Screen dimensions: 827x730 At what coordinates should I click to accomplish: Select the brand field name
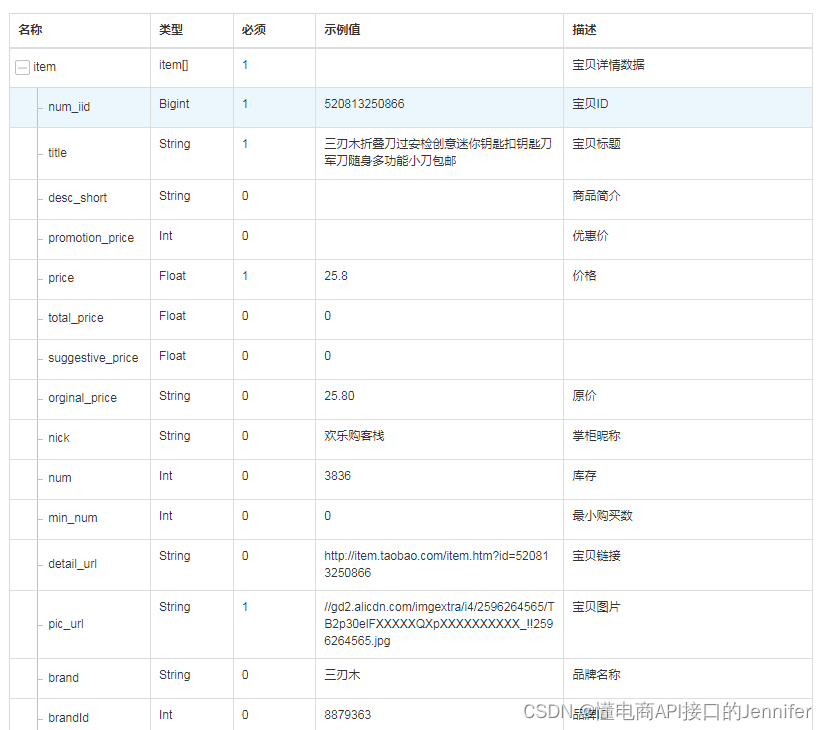pos(63,678)
